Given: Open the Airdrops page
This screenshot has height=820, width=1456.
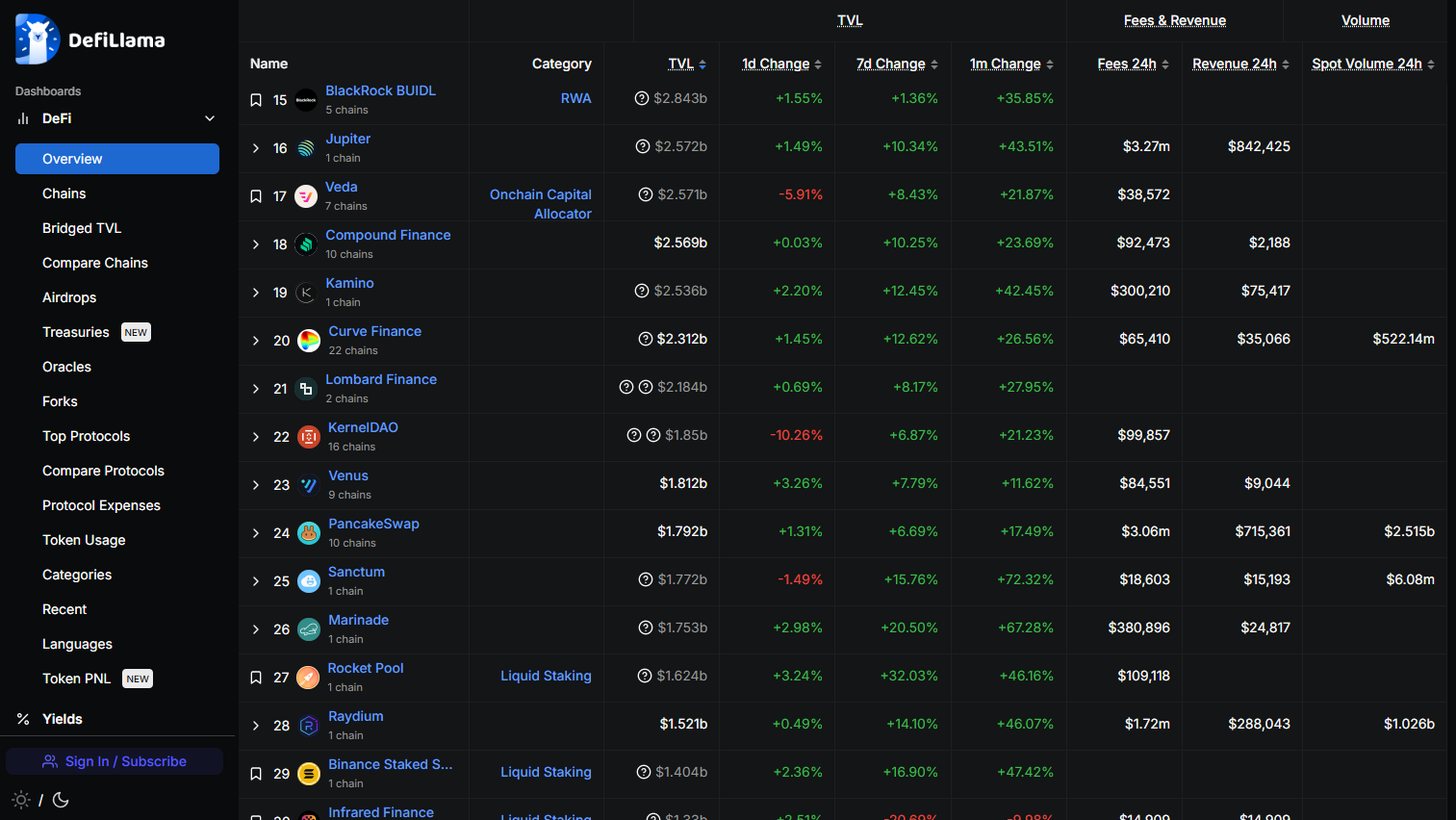Looking at the screenshot, I should 69,297.
